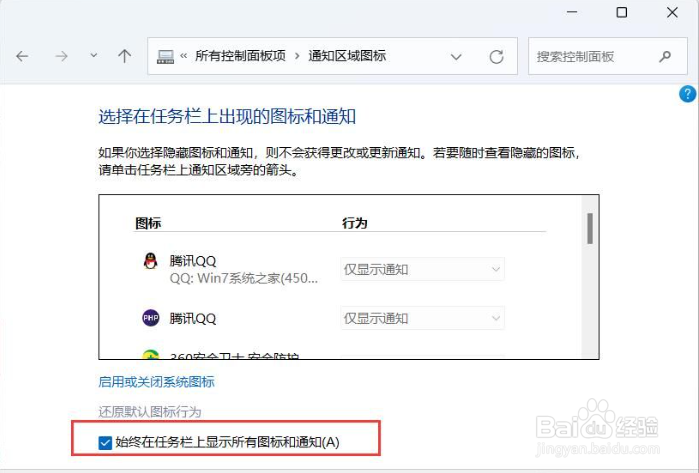
Task: Open recent locations chevron
Action: [94, 56]
